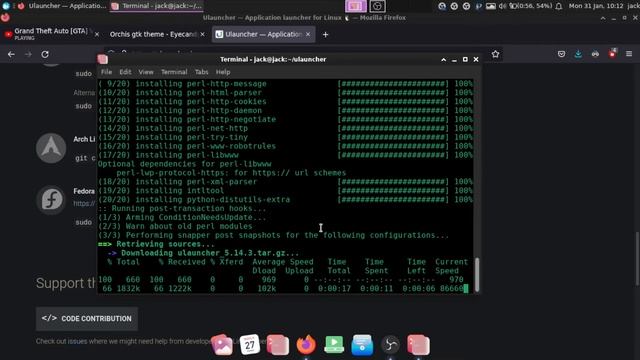Click the 'Retrieving sources...' line in the terminal

point(156,244)
